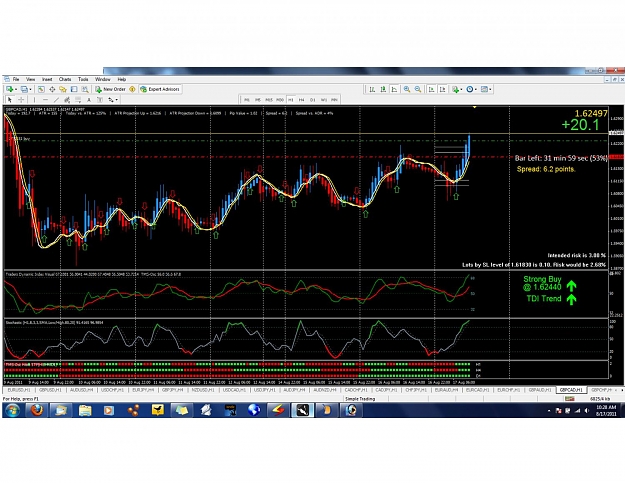
Task: Select the GBPCAD,H1 chart tab
Action: click(571, 390)
